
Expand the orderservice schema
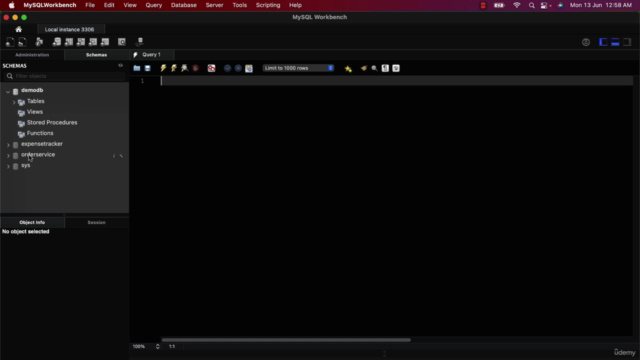(x=8, y=156)
